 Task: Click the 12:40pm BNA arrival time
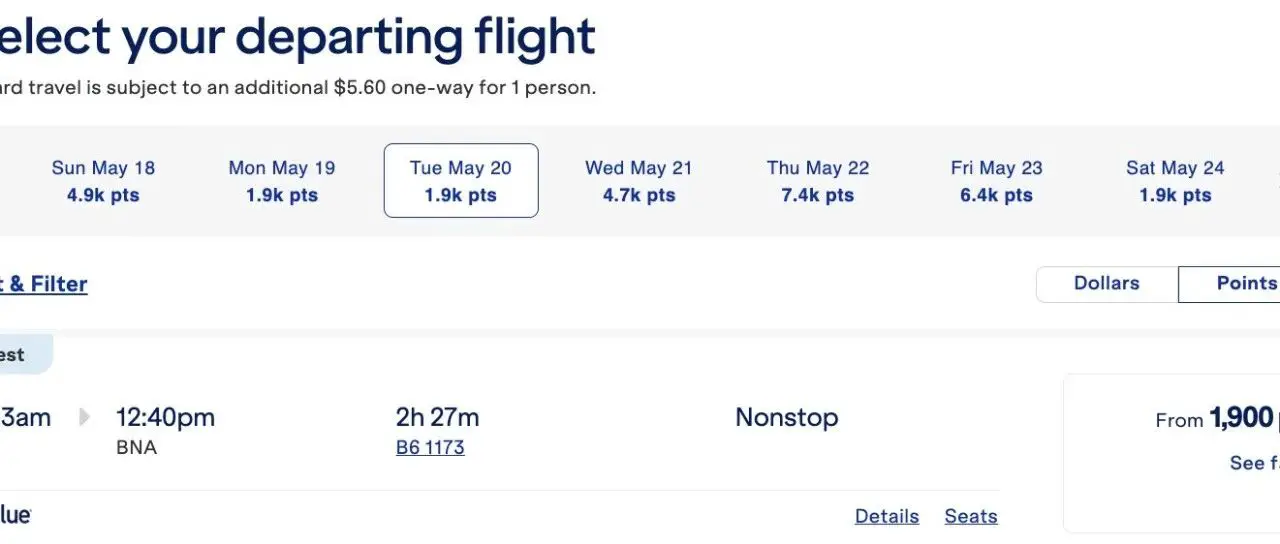click(164, 418)
